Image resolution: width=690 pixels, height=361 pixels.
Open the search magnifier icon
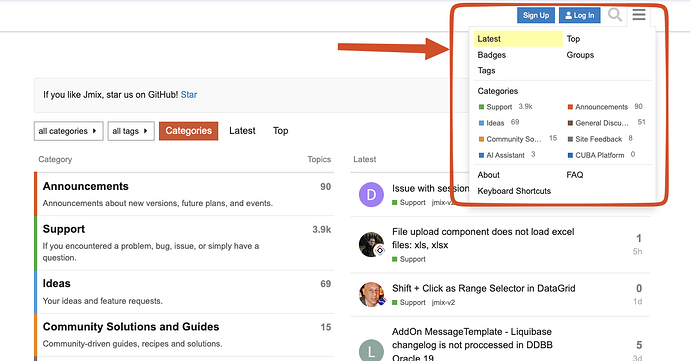coord(615,15)
